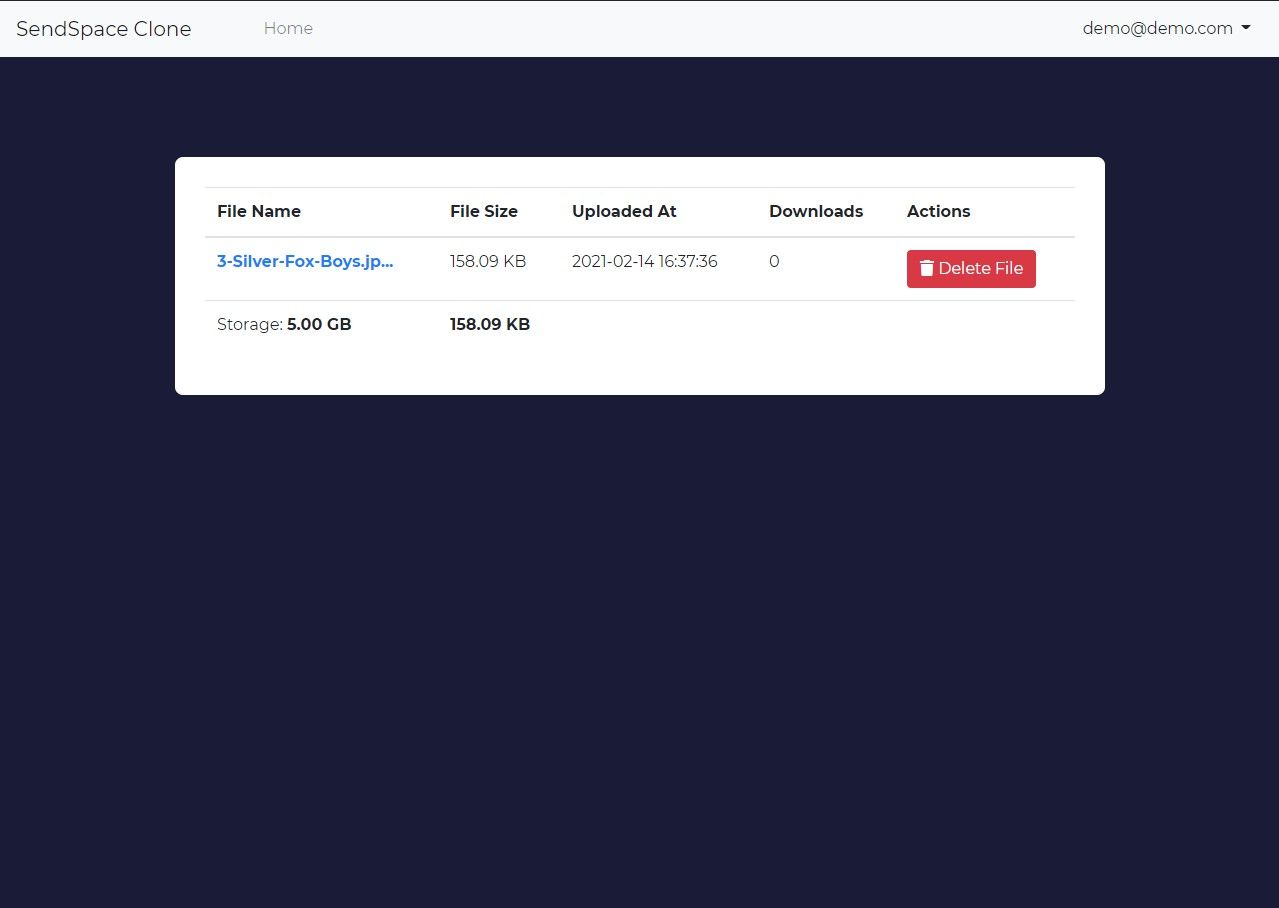Viewport: 1279px width, 908px height.
Task: Click the Downloads column header
Action: click(x=816, y=211)
